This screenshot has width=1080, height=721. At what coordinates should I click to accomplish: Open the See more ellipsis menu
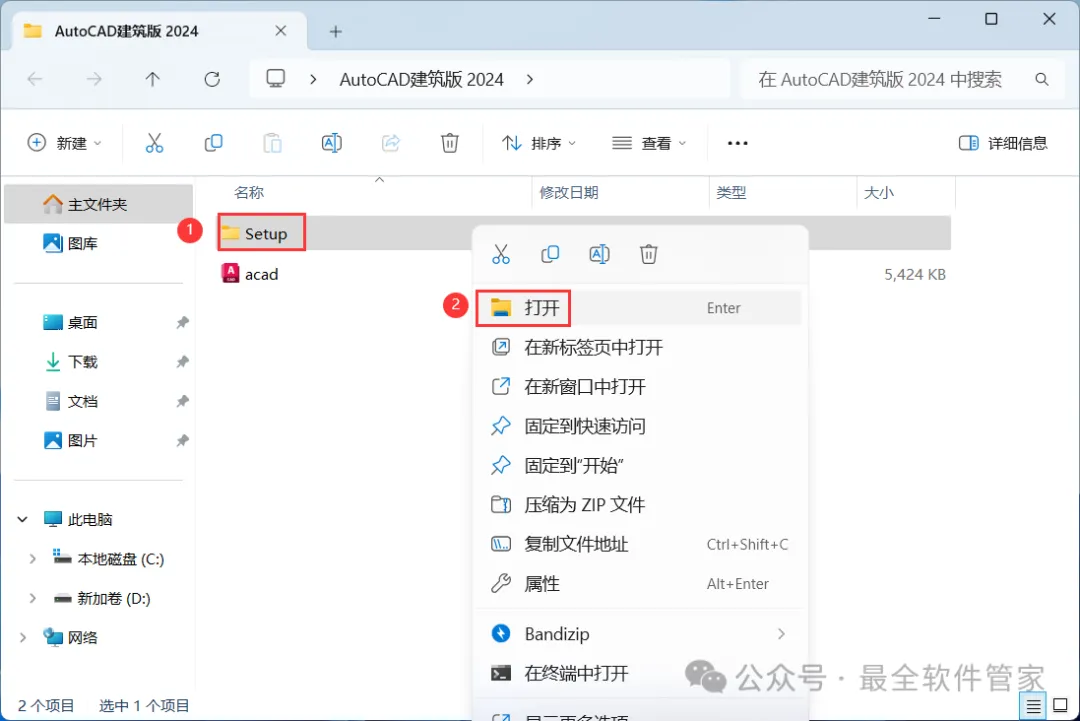pyautogui.click(x=737, y=143)
